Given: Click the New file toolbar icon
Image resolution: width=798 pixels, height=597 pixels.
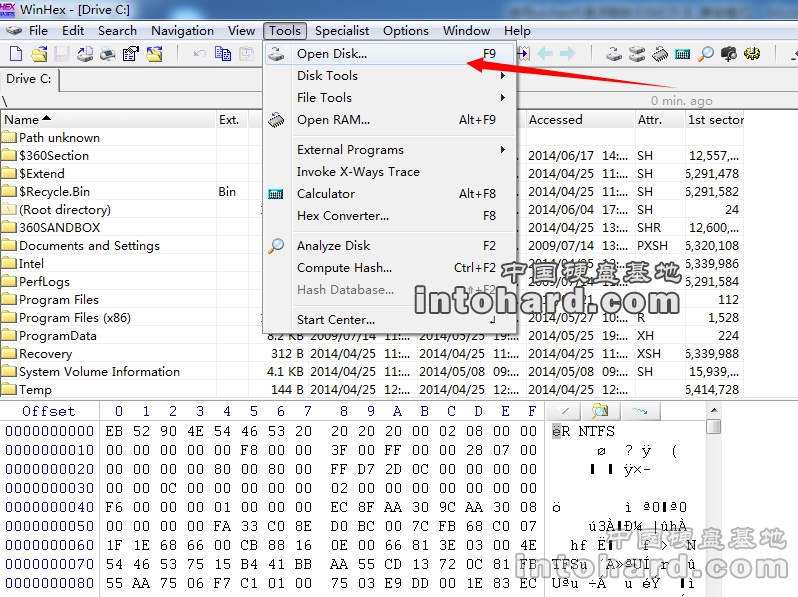Looking at the screenshot, I should (16, 53).
